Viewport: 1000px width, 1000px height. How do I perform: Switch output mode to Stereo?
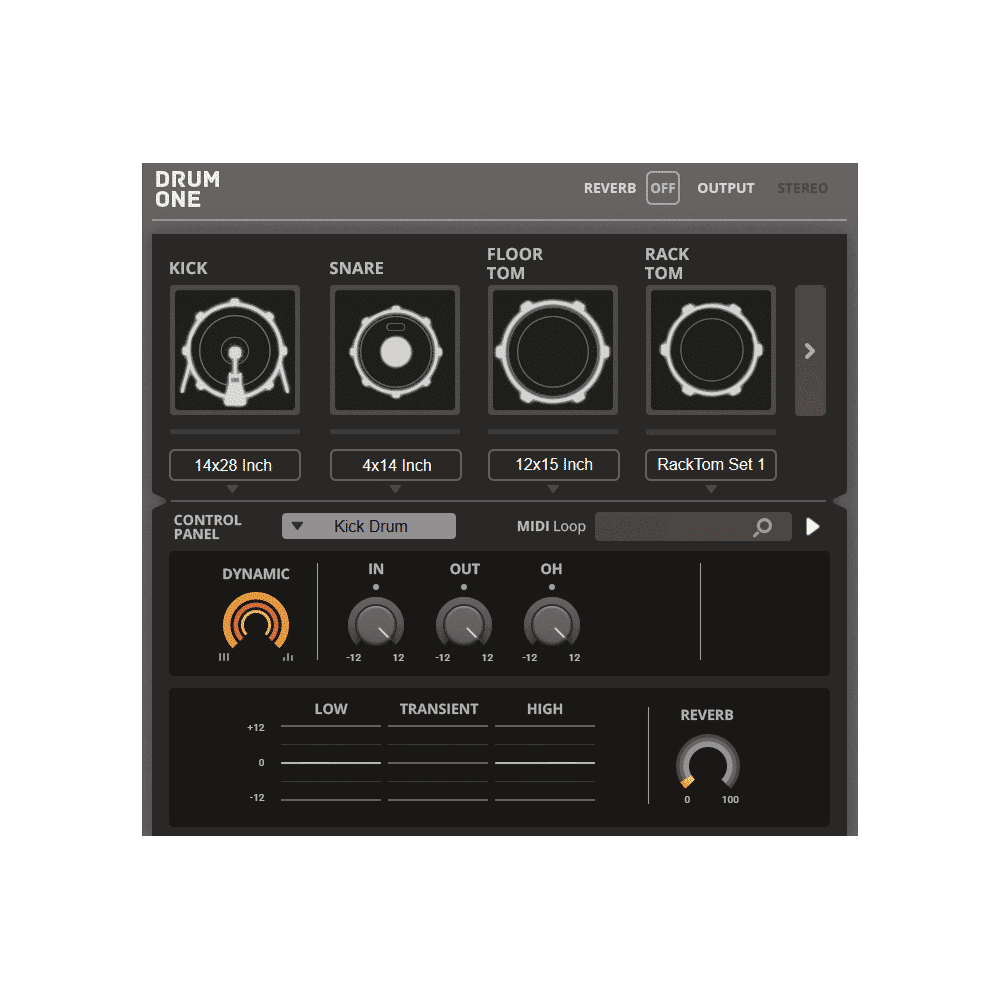point(802,188)
